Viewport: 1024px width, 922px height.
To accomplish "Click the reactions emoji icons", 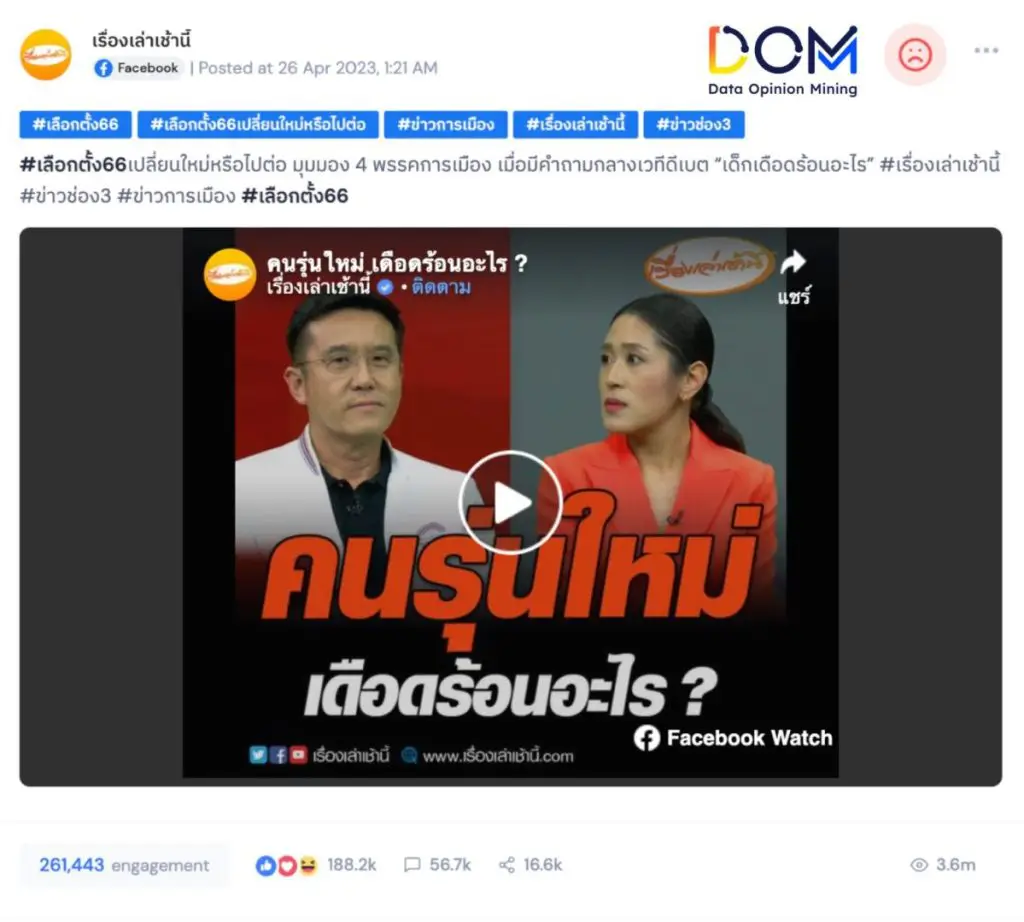I will (x=286, y=866).
